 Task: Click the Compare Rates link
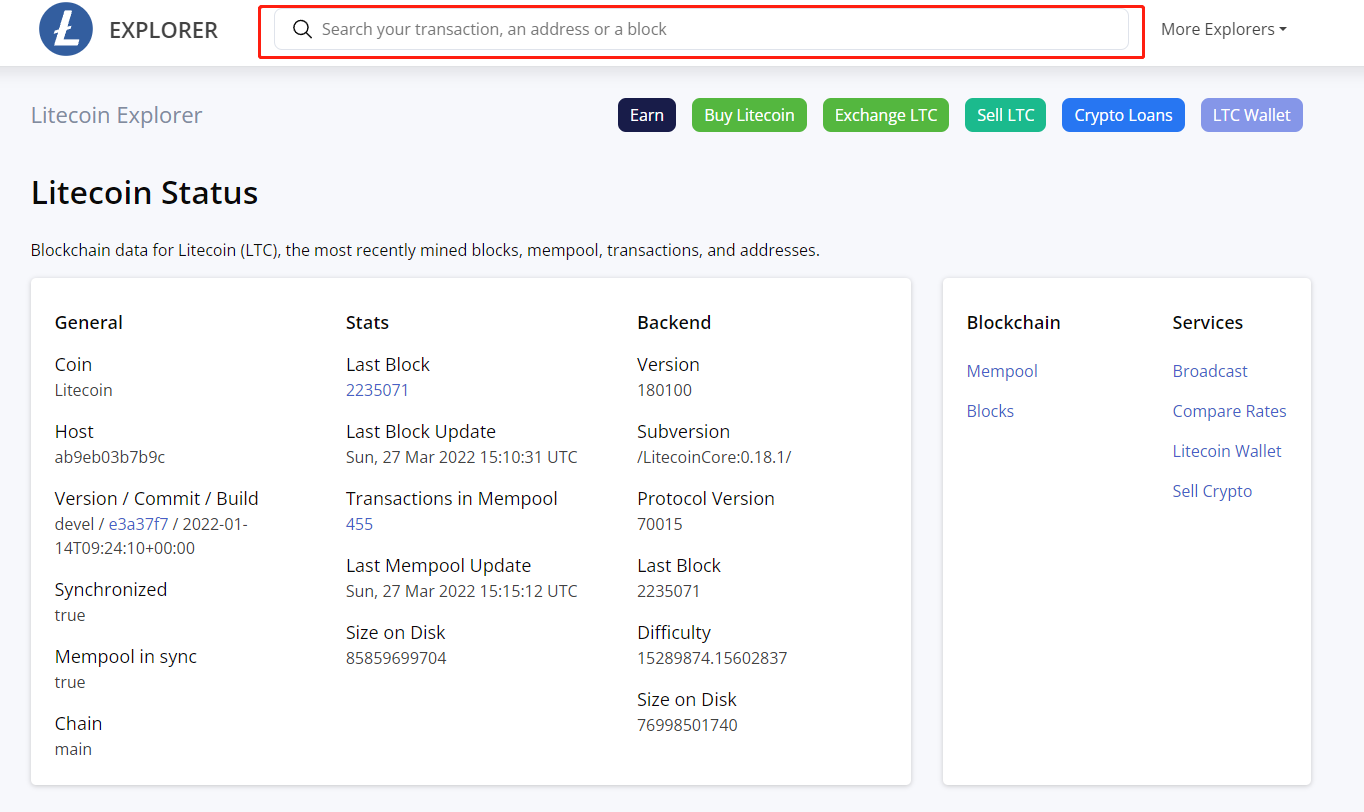(1229, 411)
